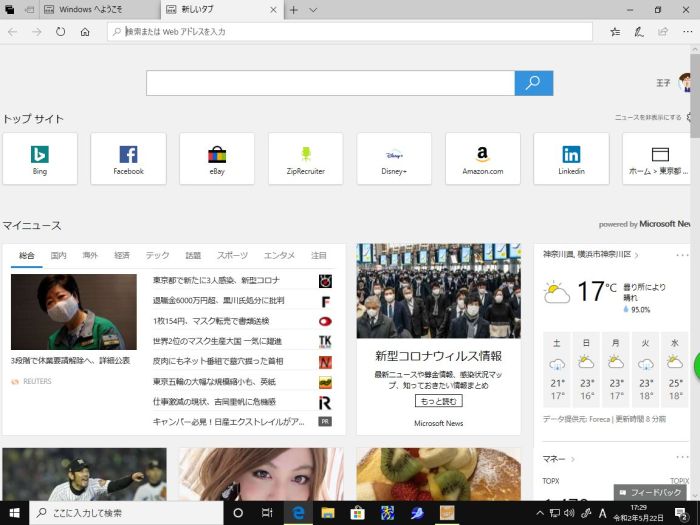Select the スポーツ news tab
Screen dimensions: 700x525
pyautogui.click(x=232, y=256)
